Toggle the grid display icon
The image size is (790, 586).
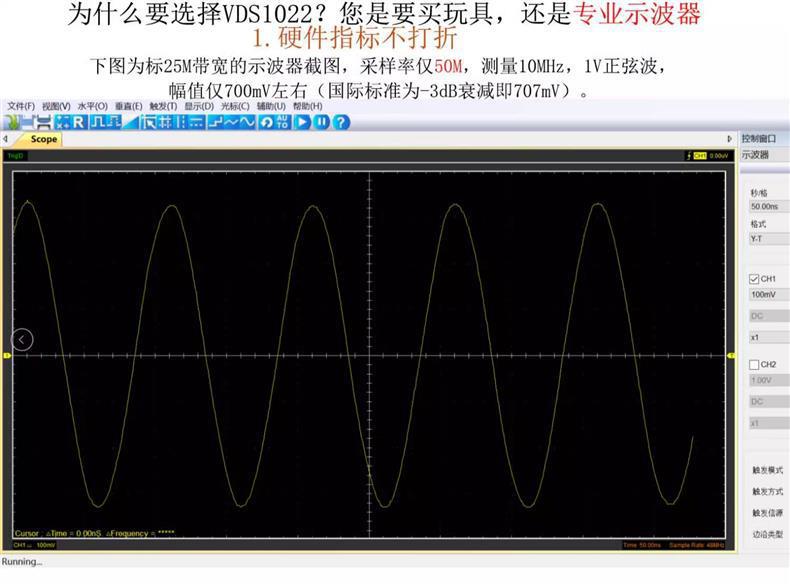(164, 122)
